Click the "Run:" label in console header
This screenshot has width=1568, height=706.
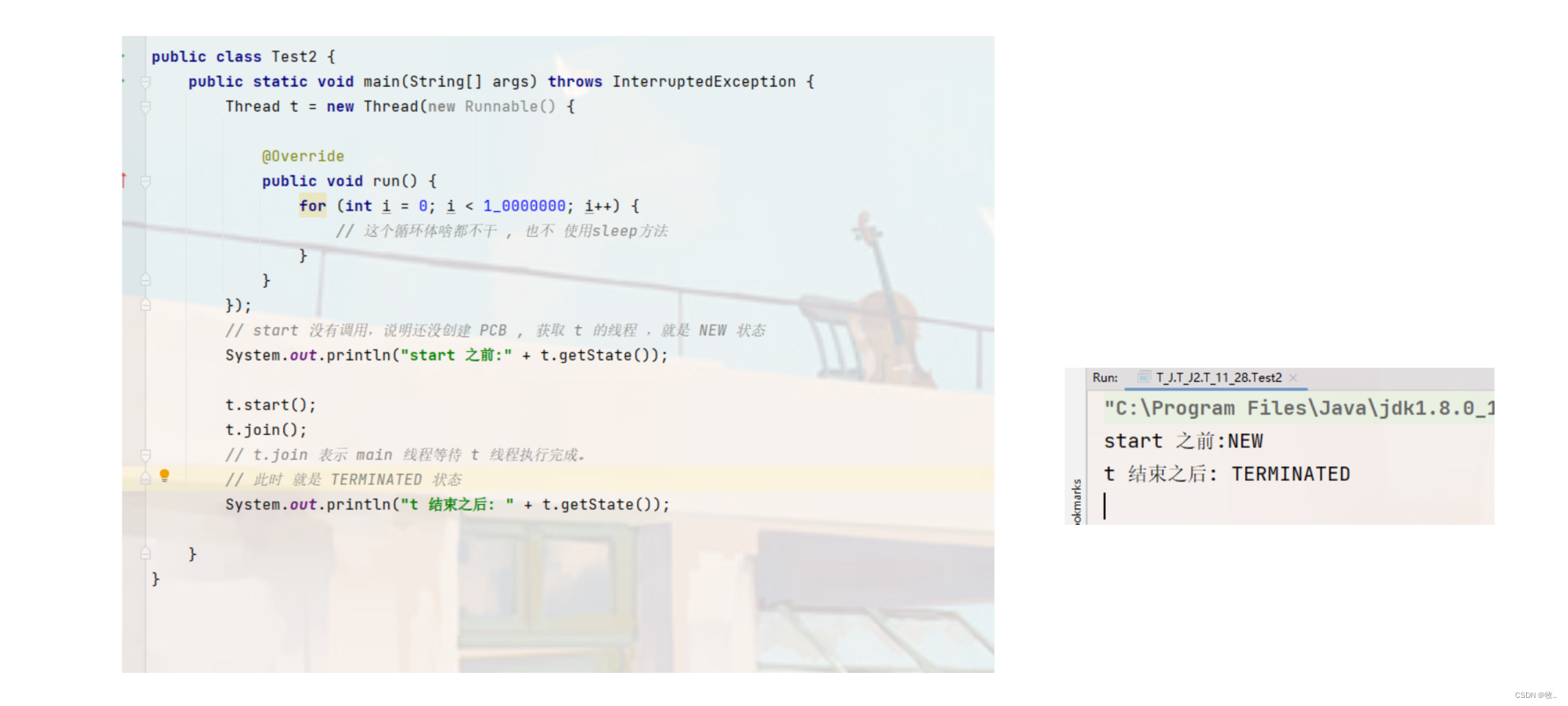(1105, 378)
